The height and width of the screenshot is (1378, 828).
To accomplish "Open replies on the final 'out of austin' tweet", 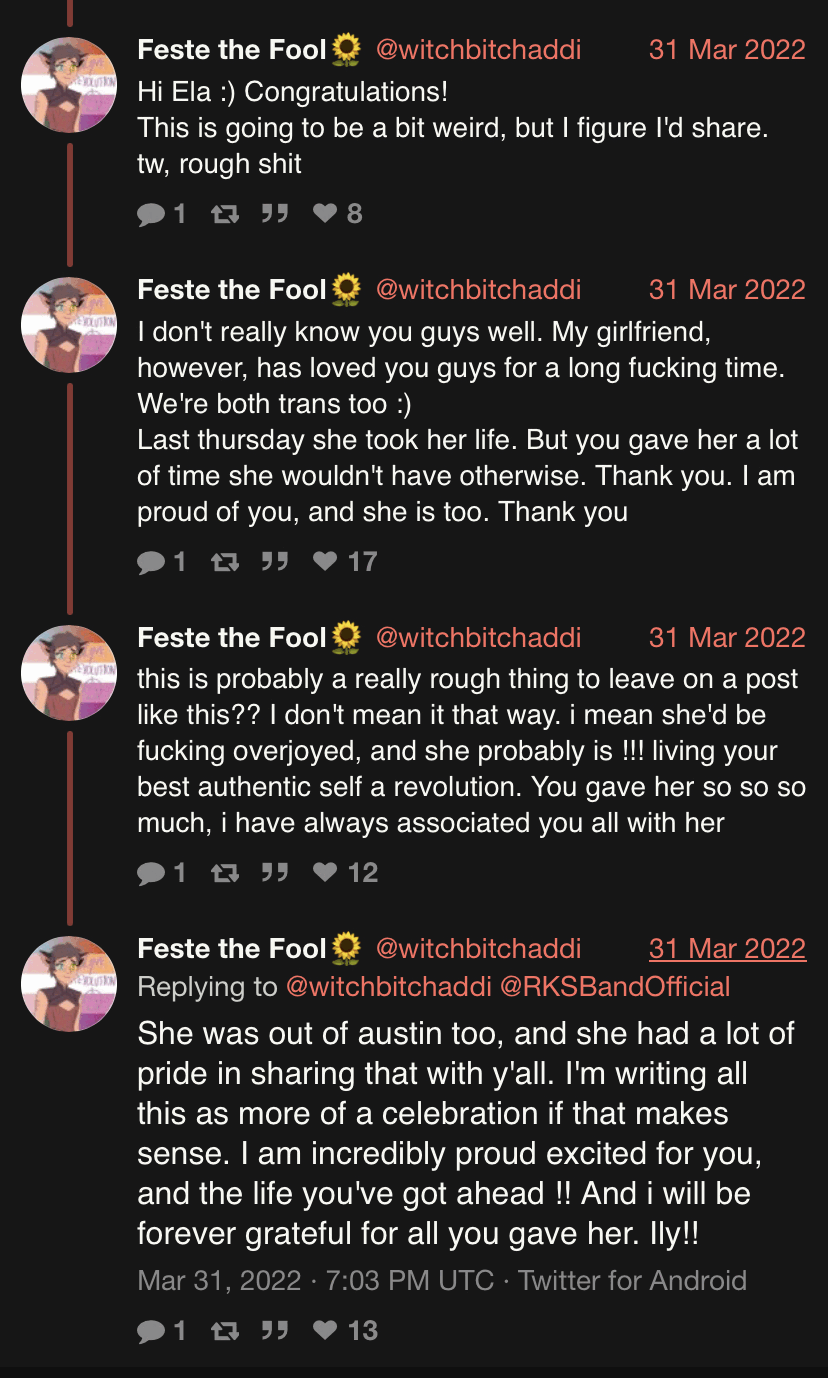I will pos(152,1330).
